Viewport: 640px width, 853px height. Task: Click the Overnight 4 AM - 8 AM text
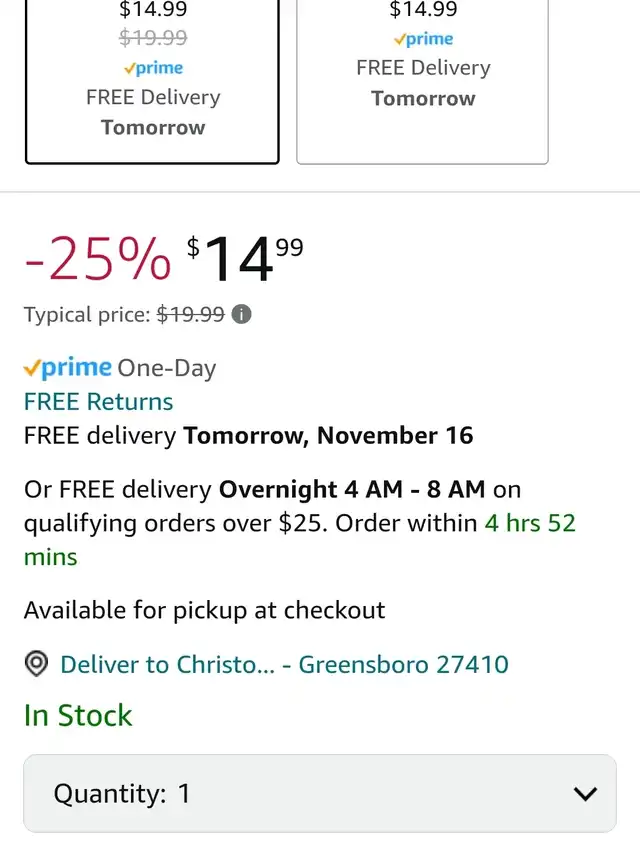tap(352, 490)
